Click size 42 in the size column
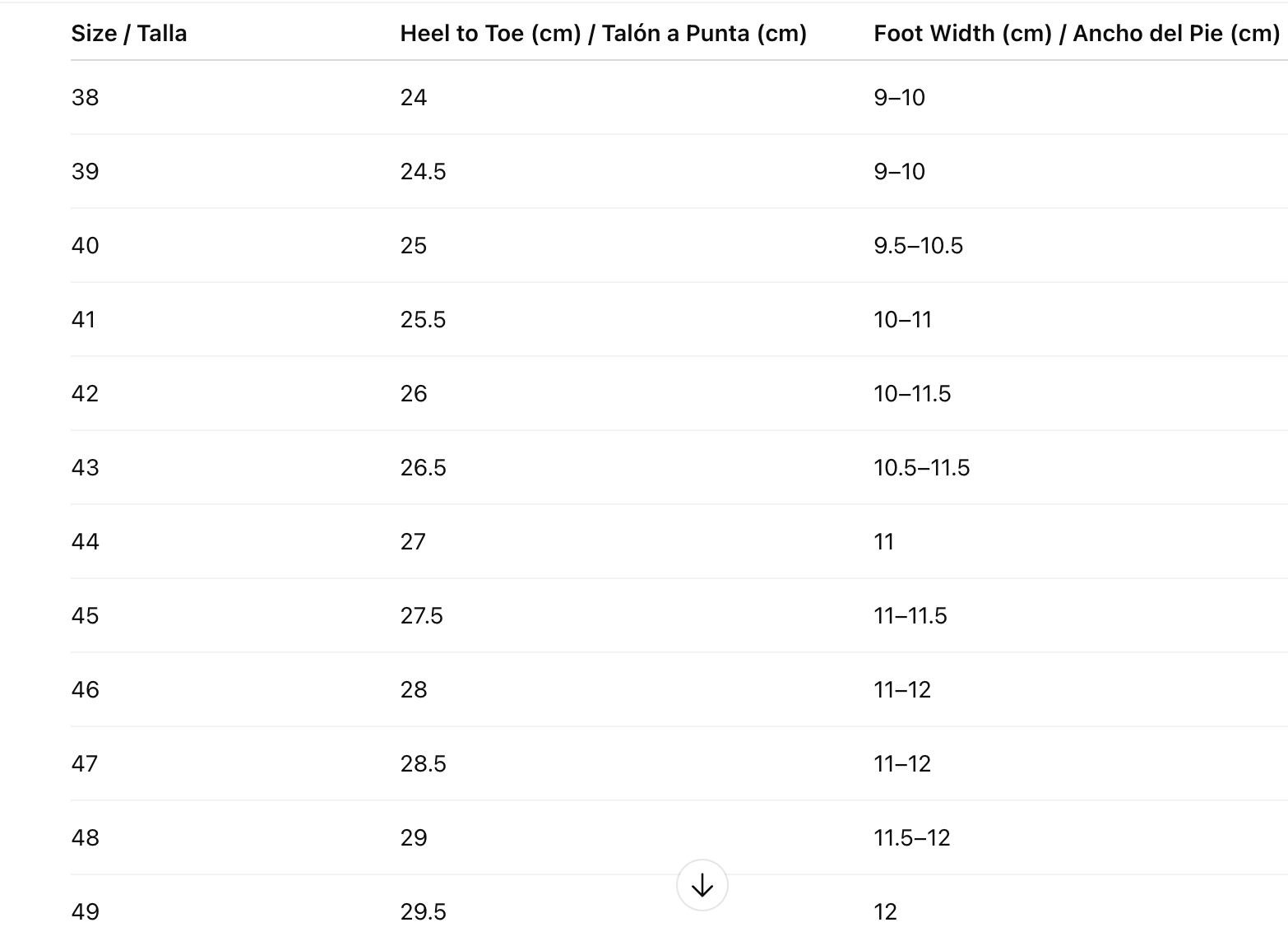This screenshot has width=1288, height=941. coord(86,394)
